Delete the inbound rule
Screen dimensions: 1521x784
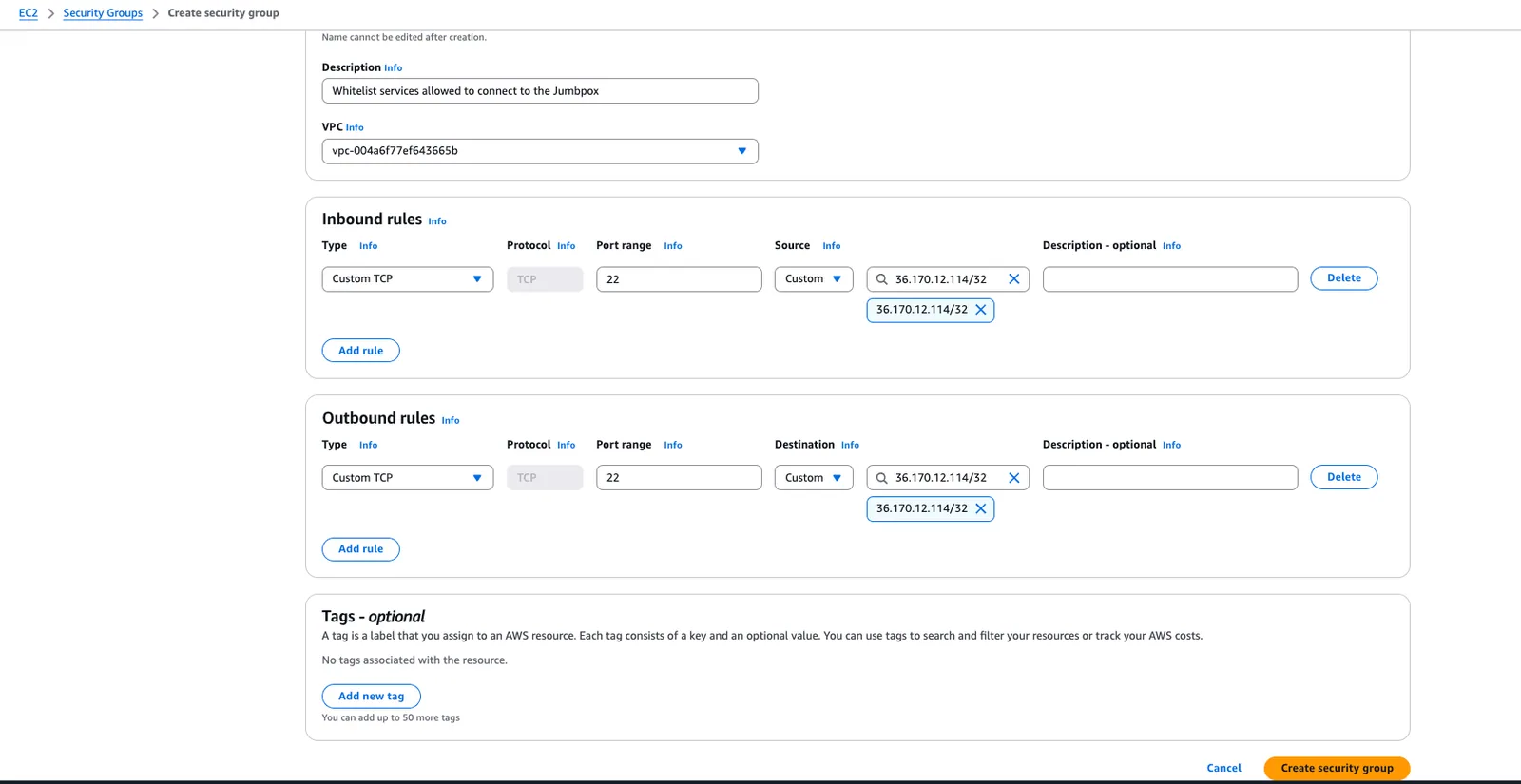[1344, 278]
